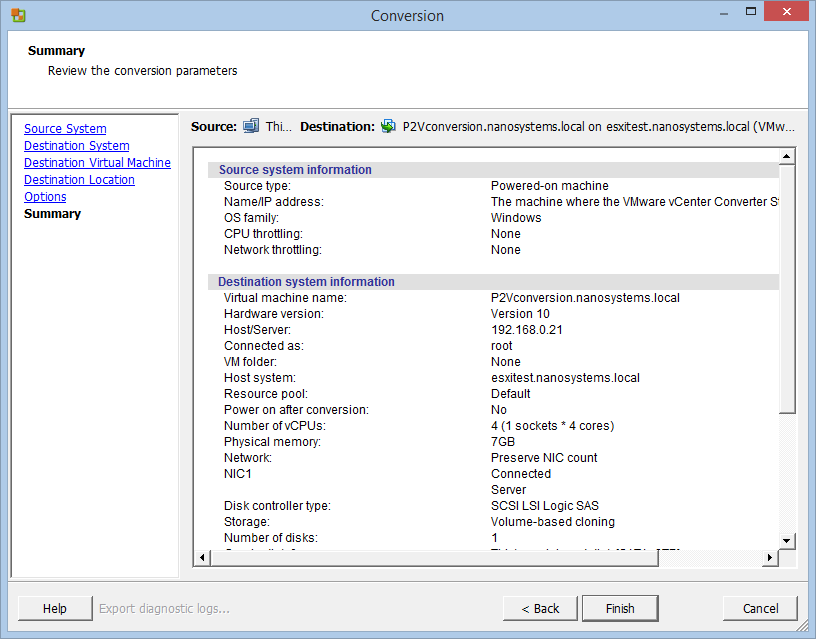This screenshot has height=639, width=816.
Task: Click the Destination system information header
Action: point(306,282)
